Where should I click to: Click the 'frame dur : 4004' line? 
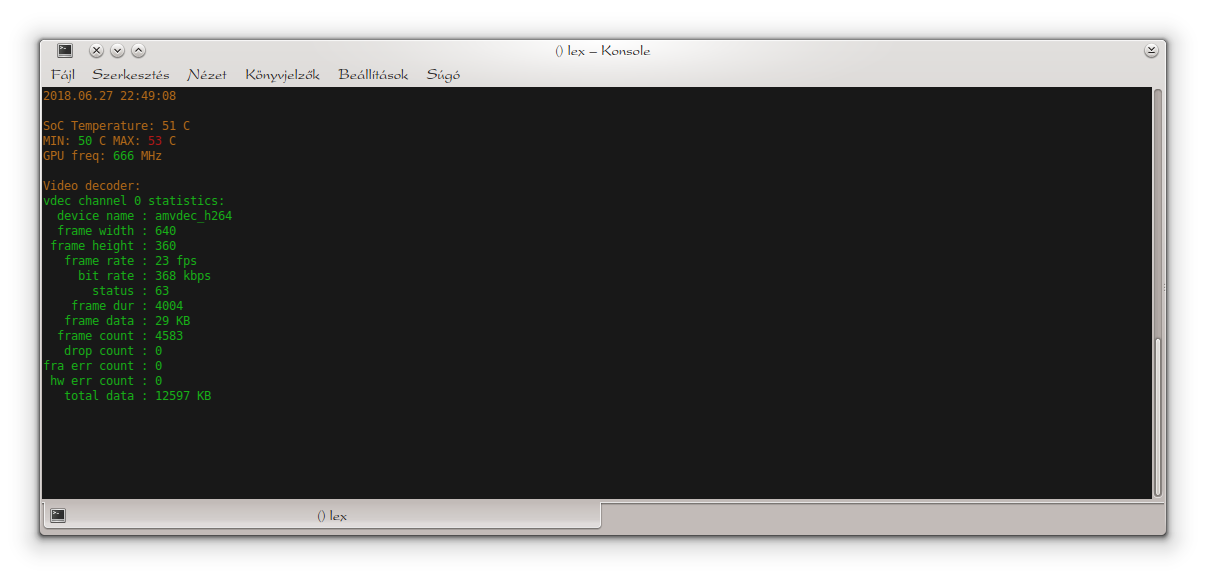tap(127, 306)
